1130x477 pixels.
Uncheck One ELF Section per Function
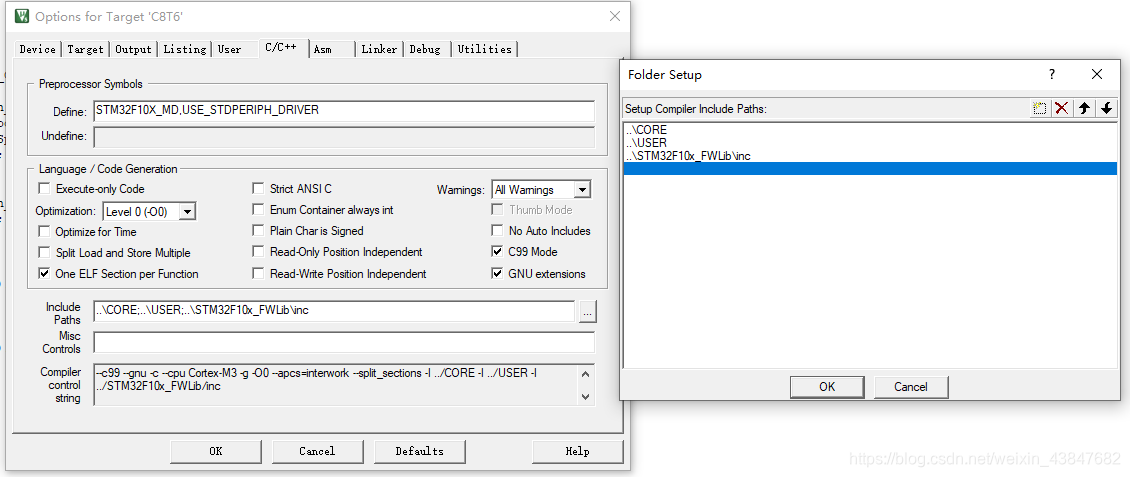click(45, 274)
